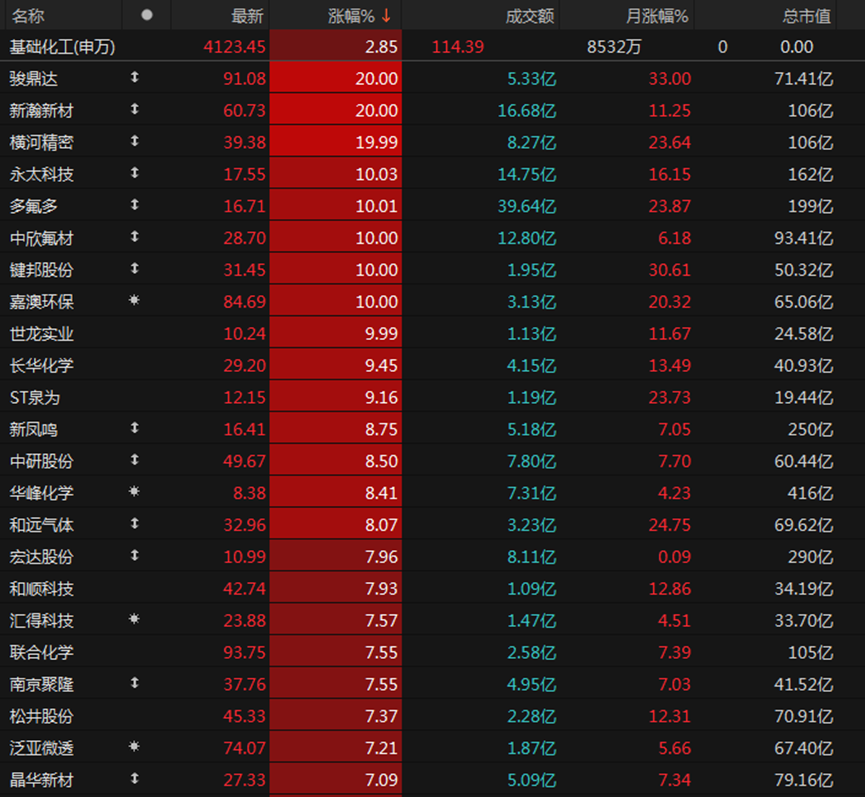Select stock name 新凤鸣
865x797 pixels.
click(33, 430)
